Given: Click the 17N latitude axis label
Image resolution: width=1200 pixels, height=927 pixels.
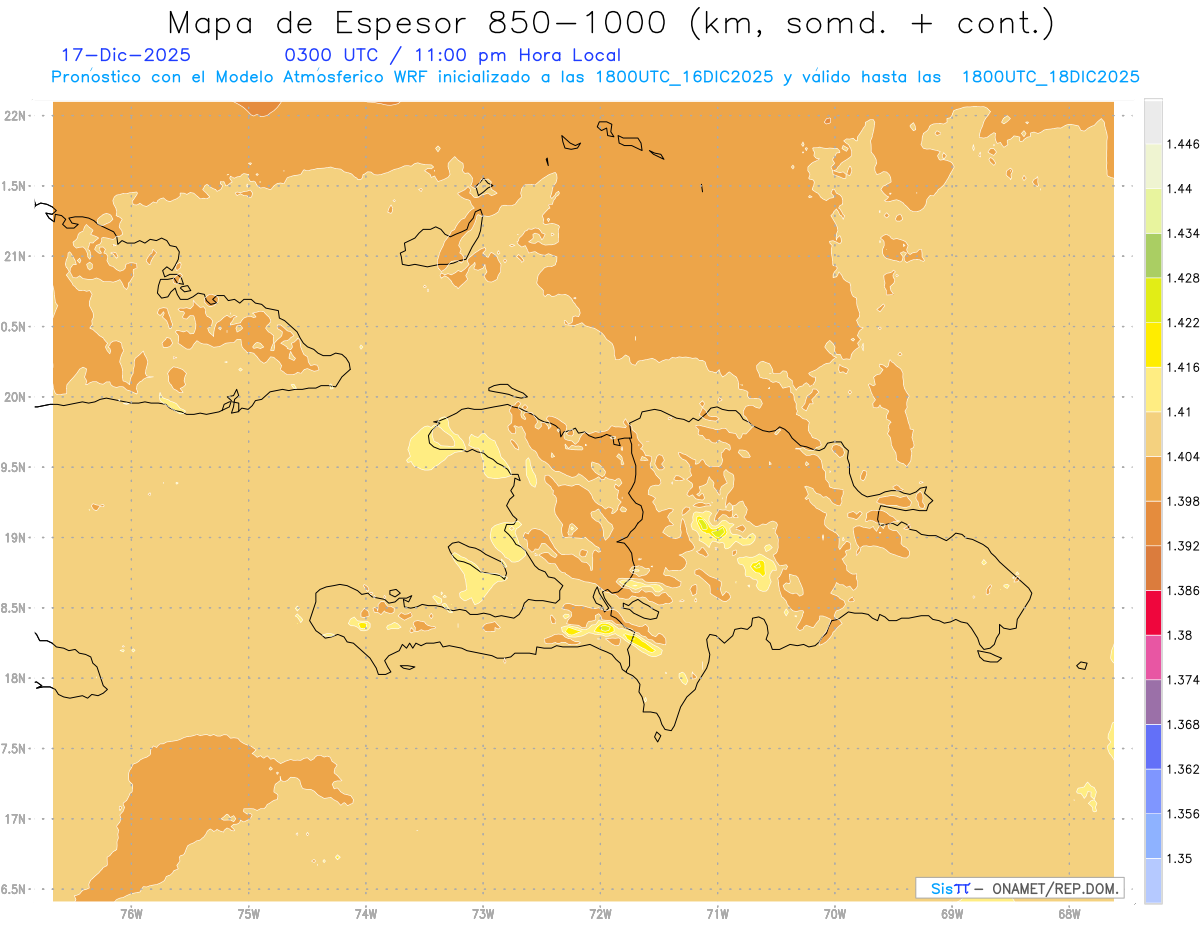Looking at the screenshot, I should click(15, 818).
